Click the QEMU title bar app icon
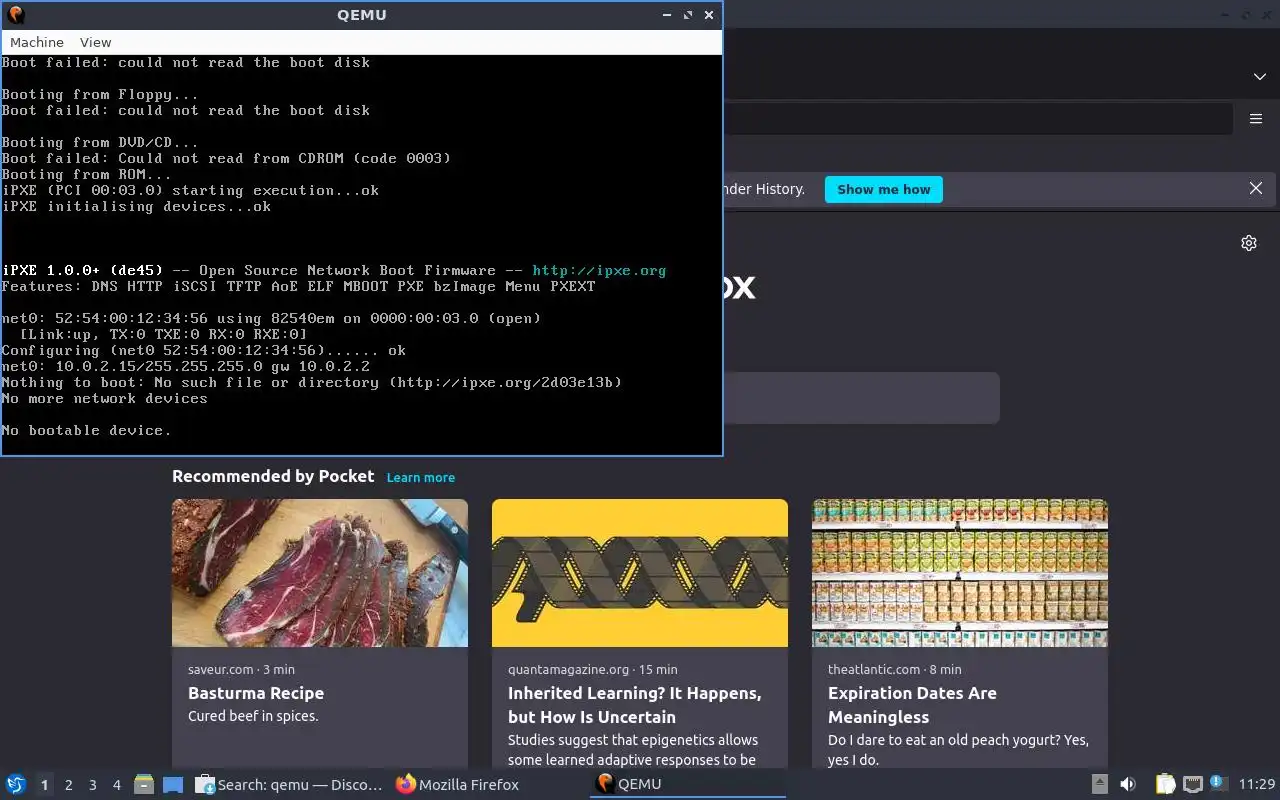 15,15
